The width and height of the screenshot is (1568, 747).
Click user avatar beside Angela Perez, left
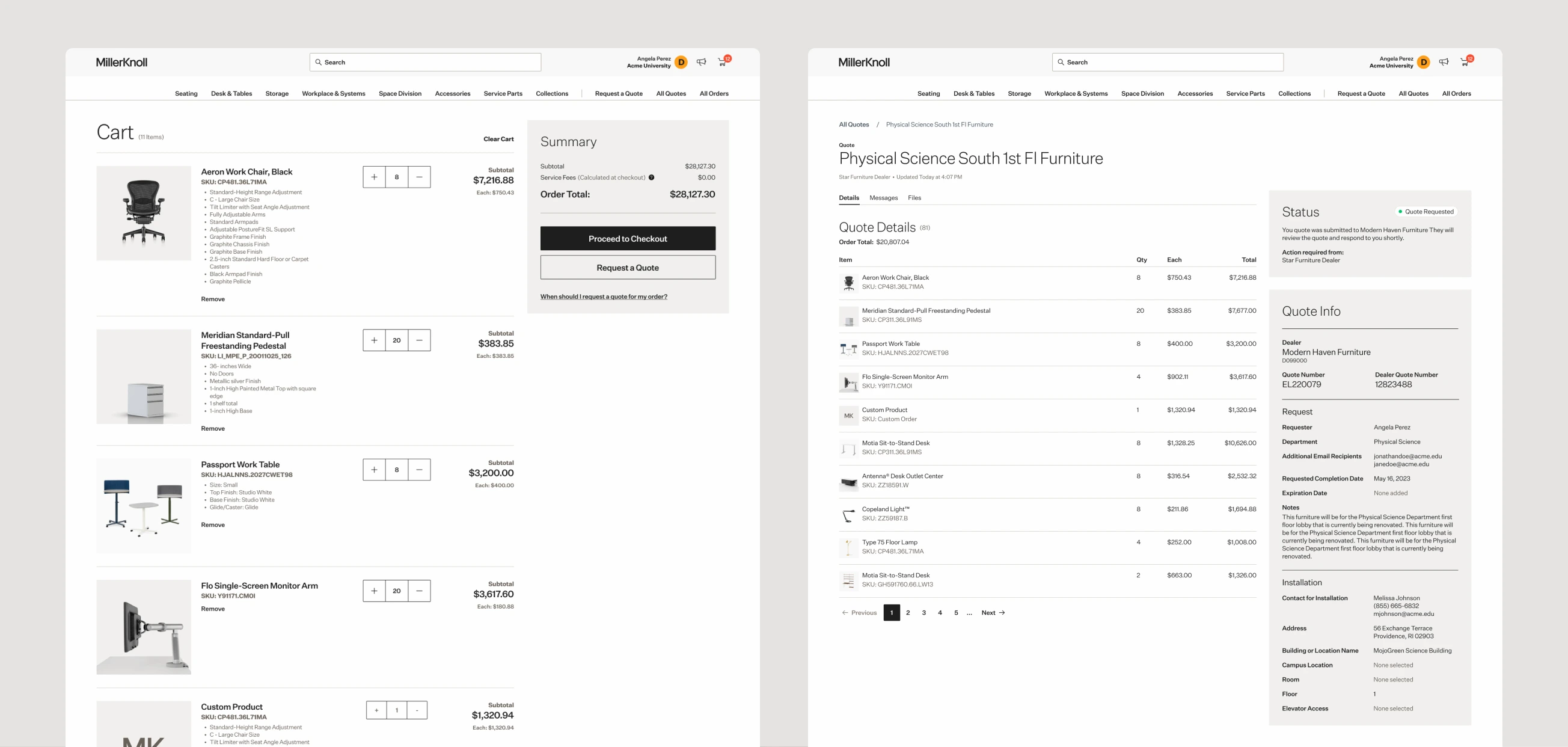click(x=681, y=62)
